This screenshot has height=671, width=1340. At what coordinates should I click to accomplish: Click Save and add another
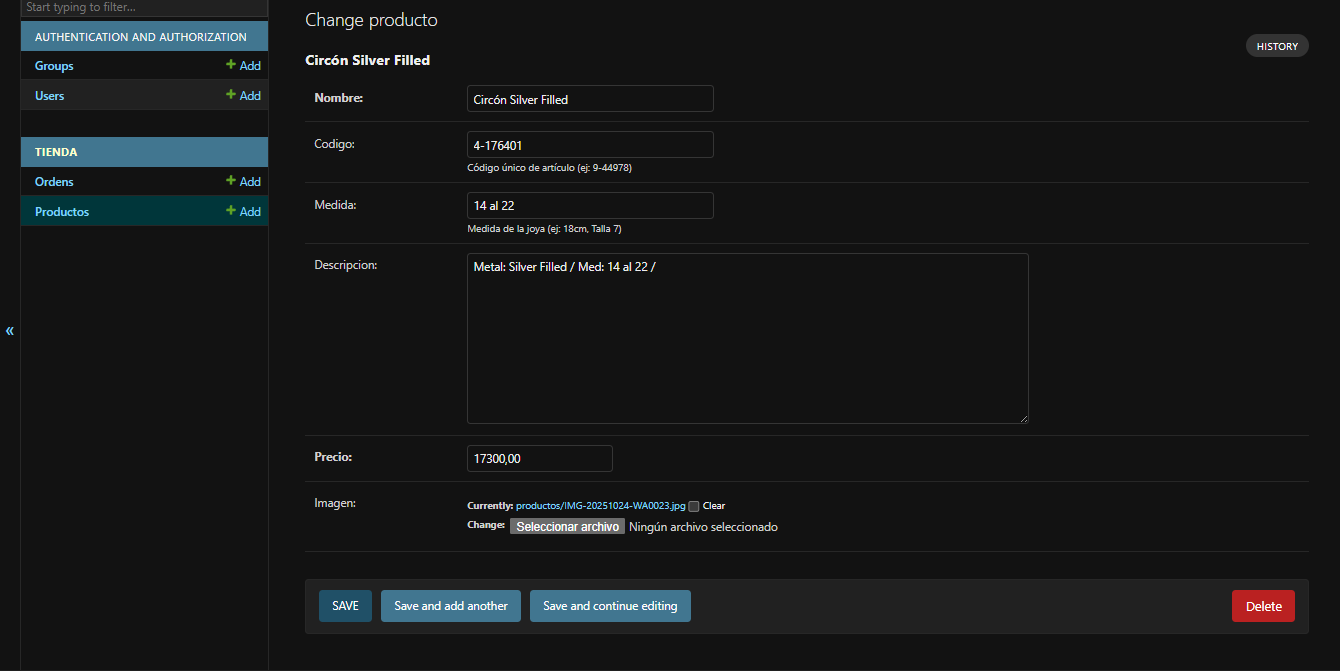[451, 606]
